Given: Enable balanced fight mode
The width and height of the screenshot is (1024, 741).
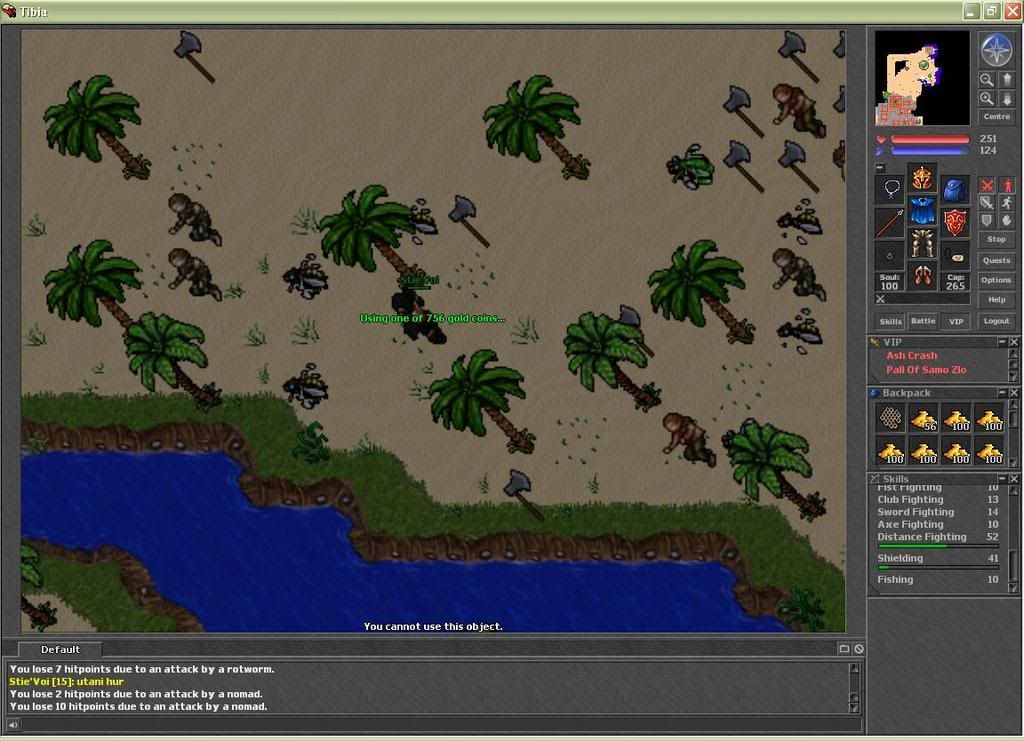Looking at the screenshot, I should (x=987, y=203).
